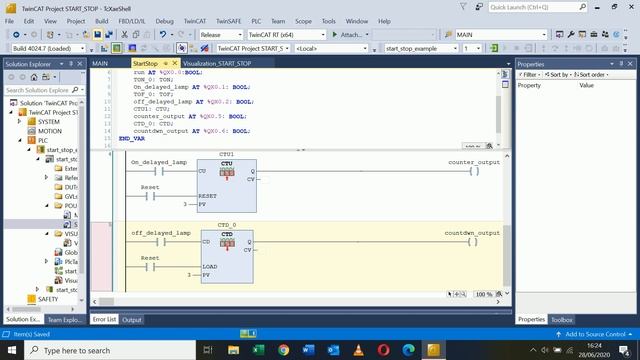The width and height of the screenshot is (640, 360).
Task: Click the Excel icon in the taskbar
Action: point(258,350)
